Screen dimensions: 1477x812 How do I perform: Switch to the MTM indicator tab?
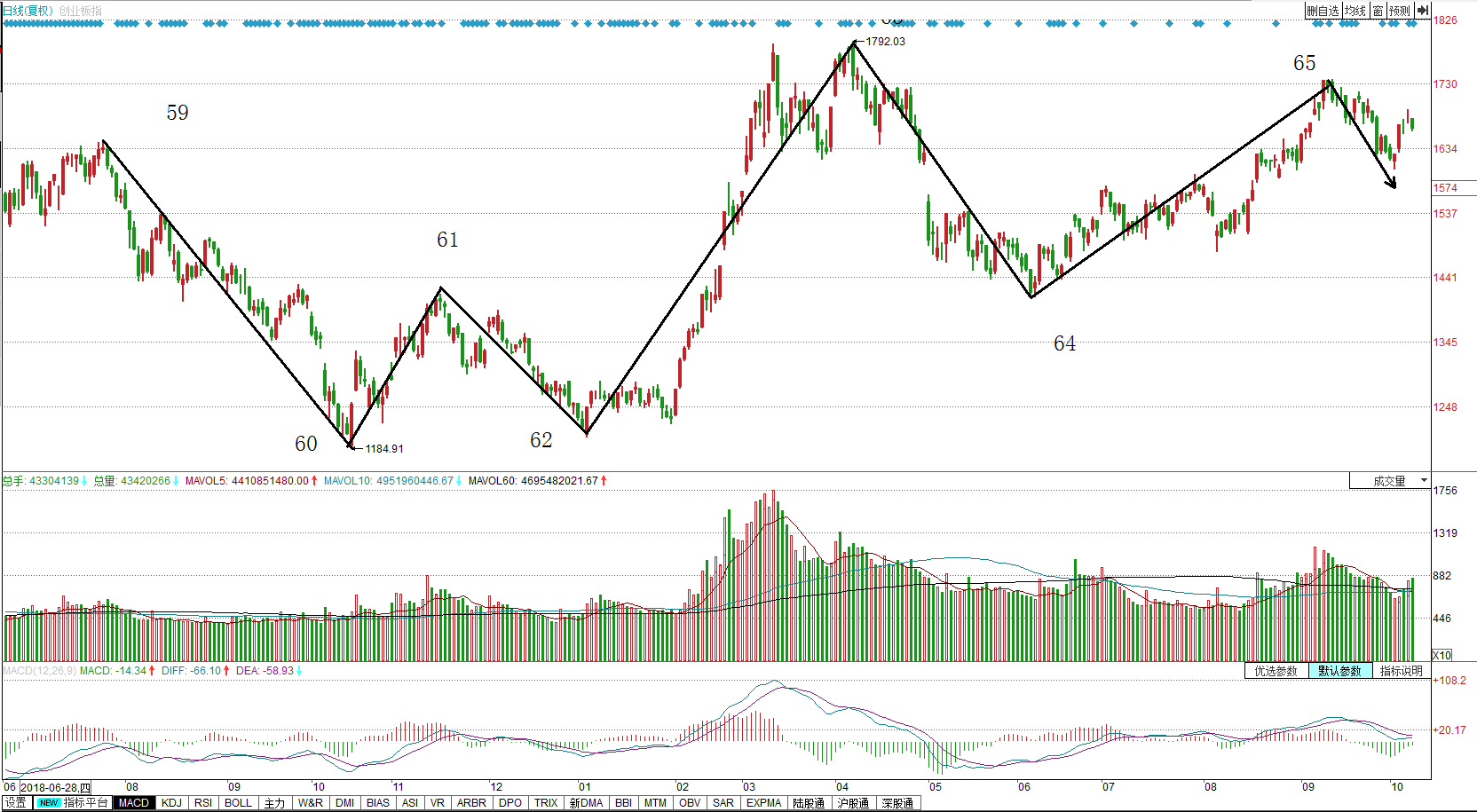(x=655, y=802)
